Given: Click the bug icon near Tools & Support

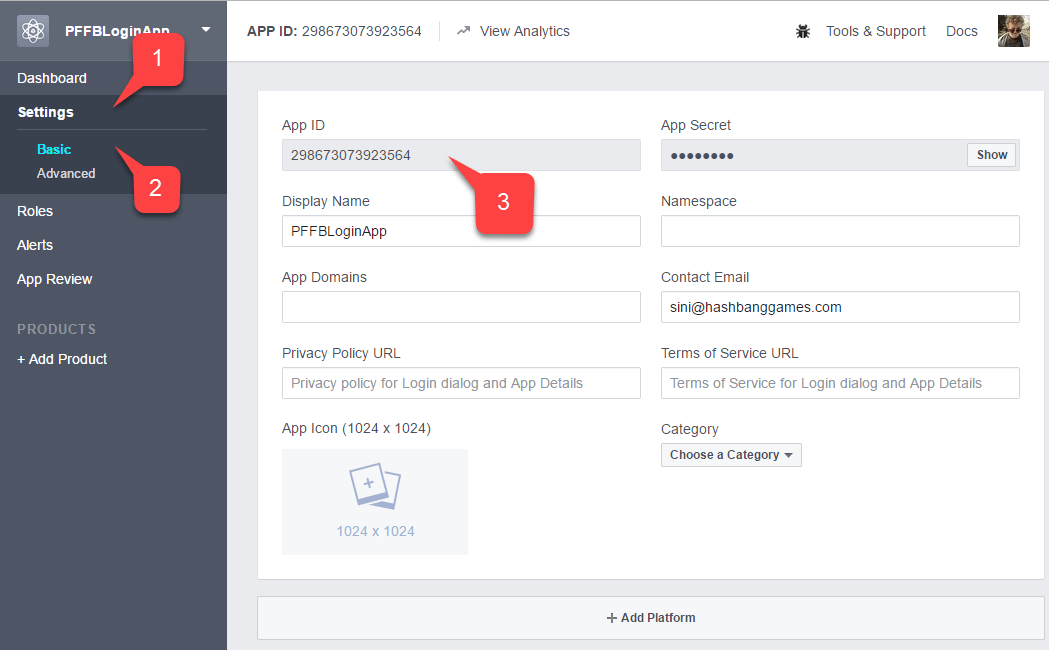Looking at the screenshot, I should 803,31.
